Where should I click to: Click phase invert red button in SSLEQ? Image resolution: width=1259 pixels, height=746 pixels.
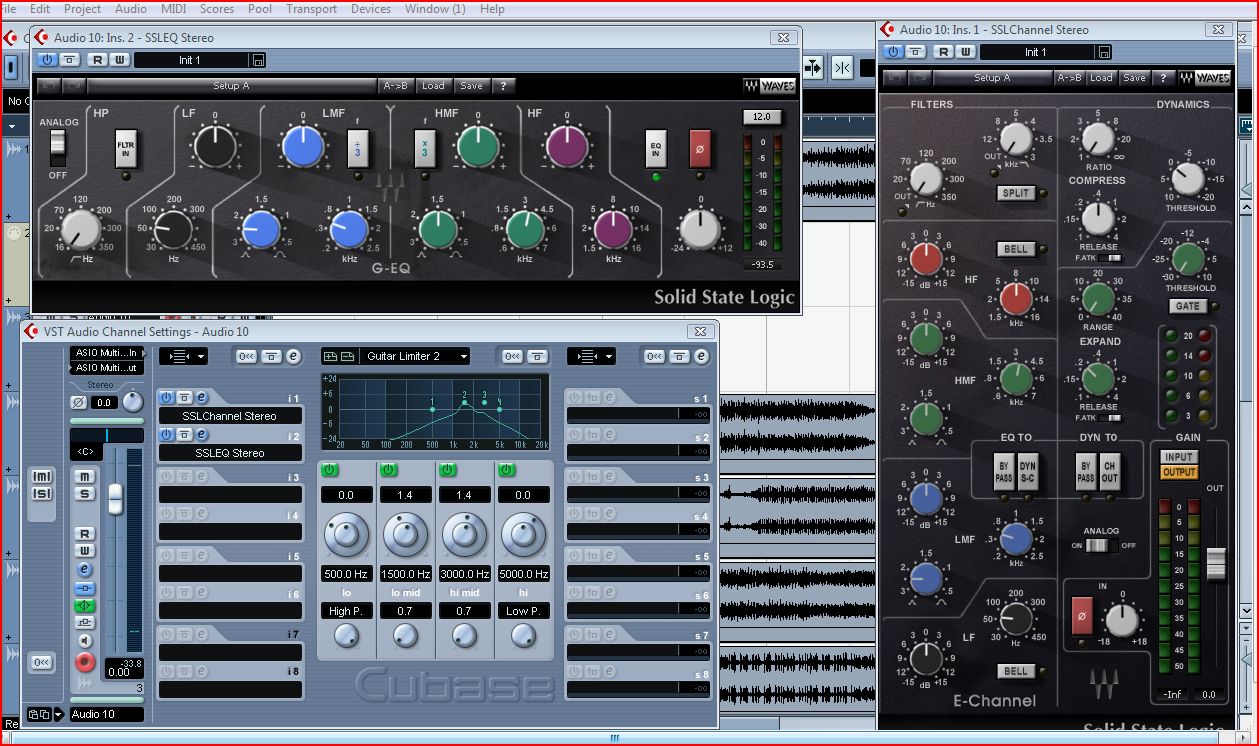click(x=700, y=148)
